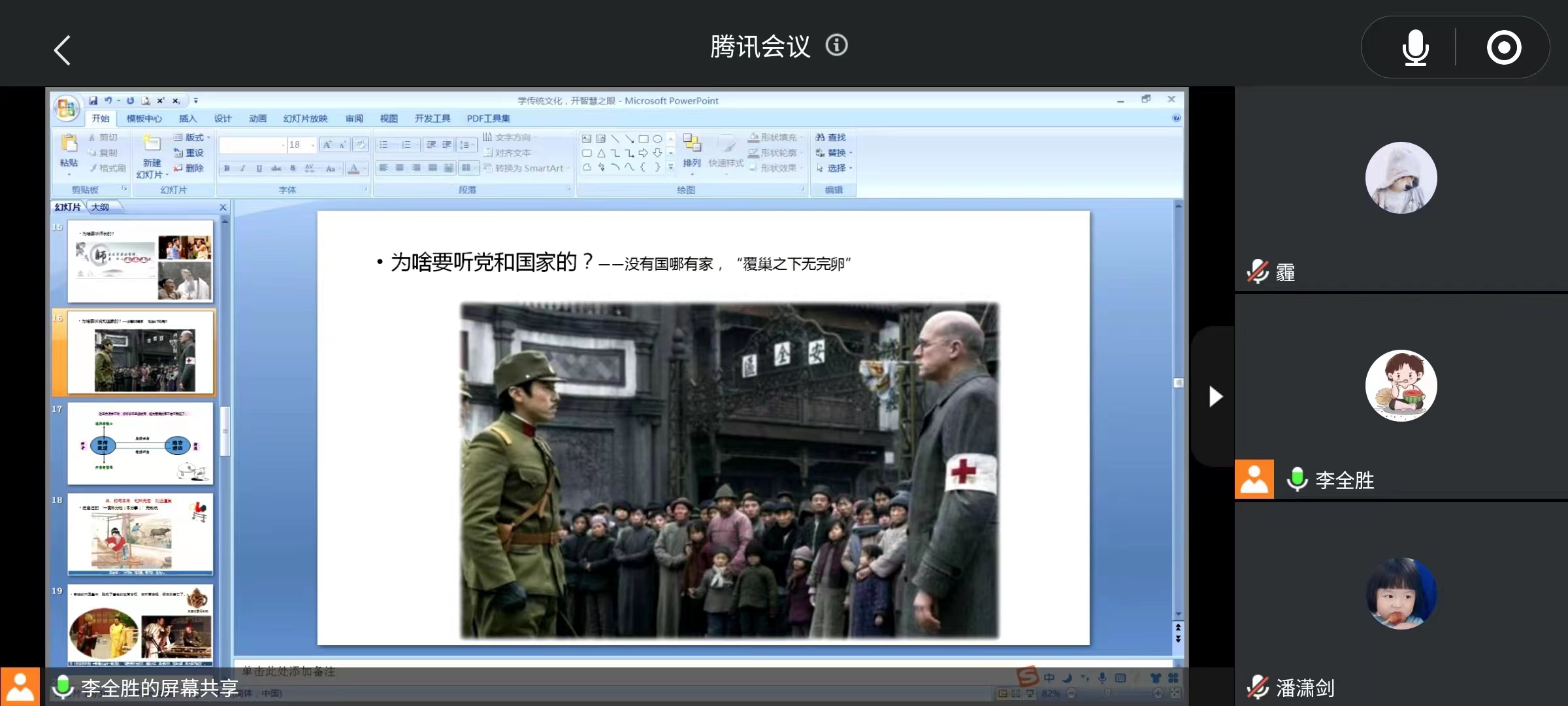Toggle Bold formatting in the font group
1568x706 pixels.
point(227,169)
